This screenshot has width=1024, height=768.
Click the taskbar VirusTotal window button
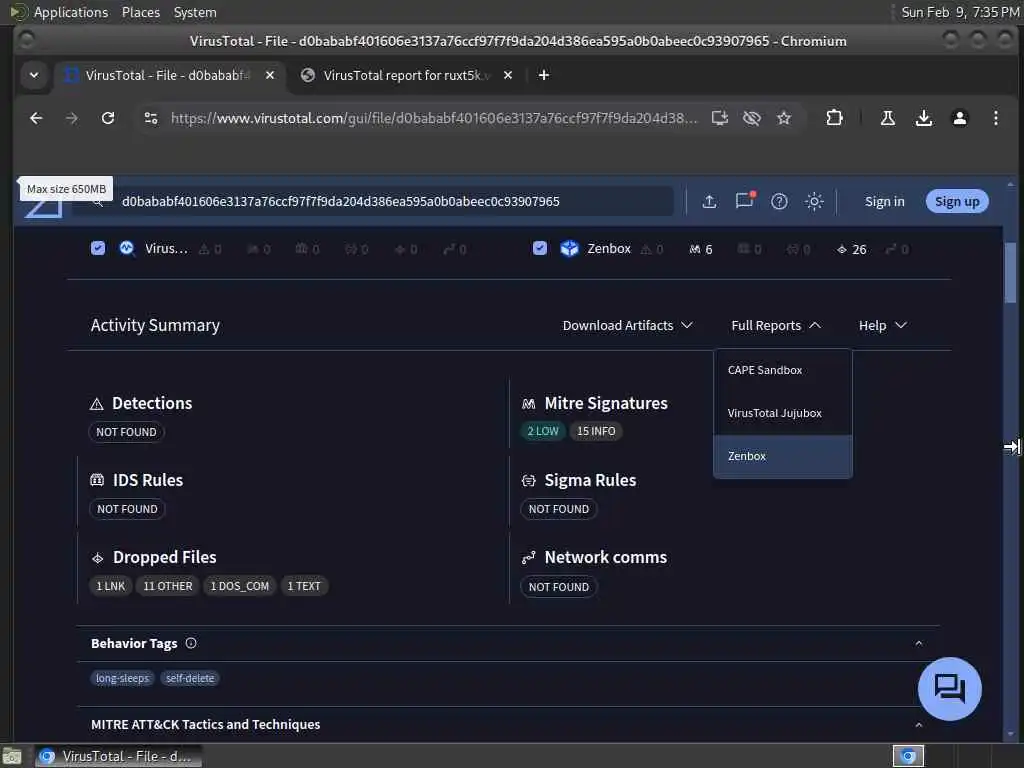pyautogui.click(x=118, y=756)
